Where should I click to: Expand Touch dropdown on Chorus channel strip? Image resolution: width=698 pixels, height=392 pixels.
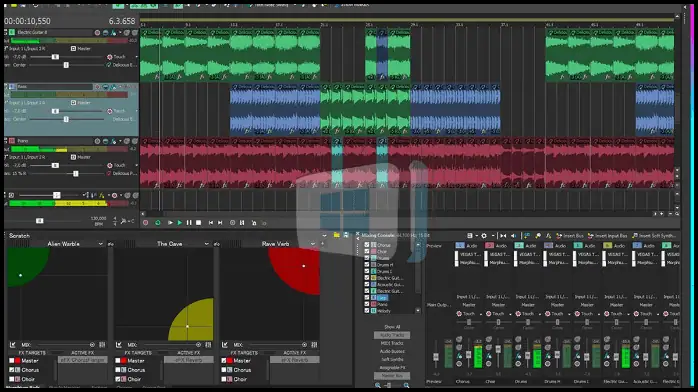click(x=480, y=314)
